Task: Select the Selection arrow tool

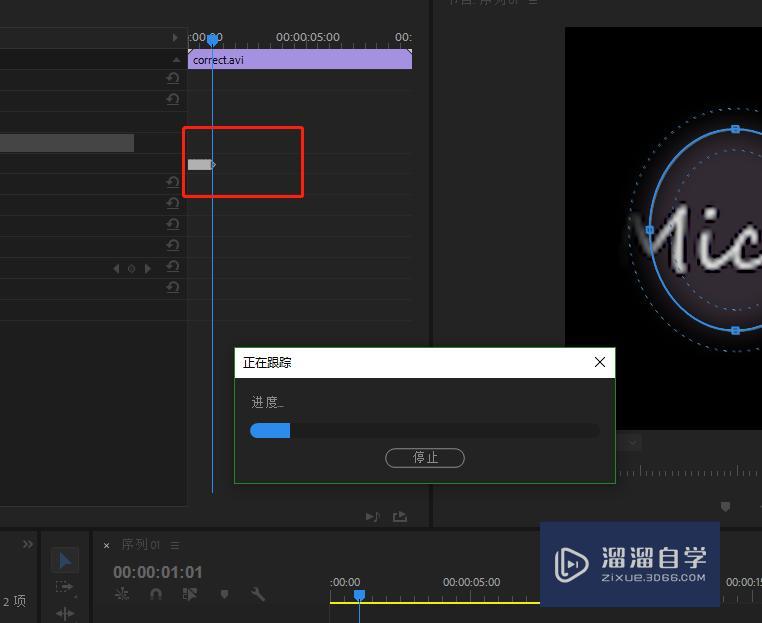Action: click(x=65, y=561)
